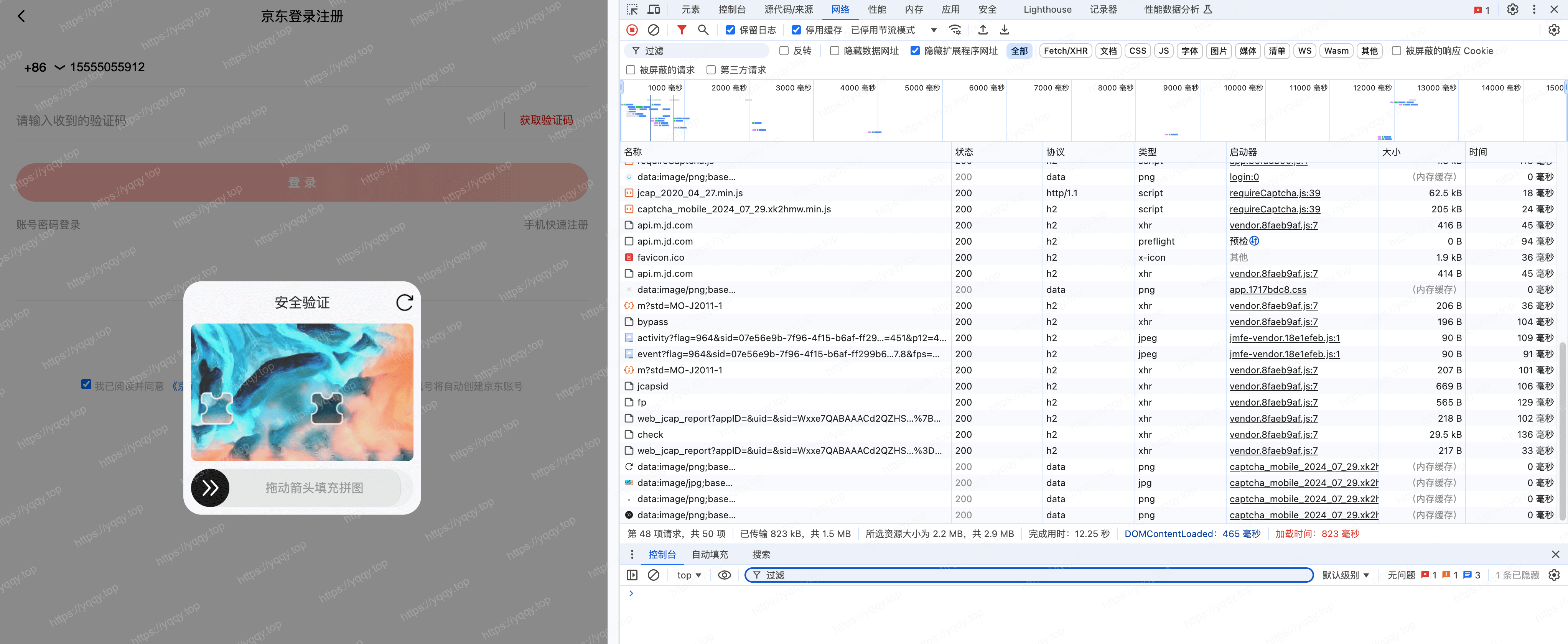
Task: Clear the console icon
Action: tap(654, 575)
